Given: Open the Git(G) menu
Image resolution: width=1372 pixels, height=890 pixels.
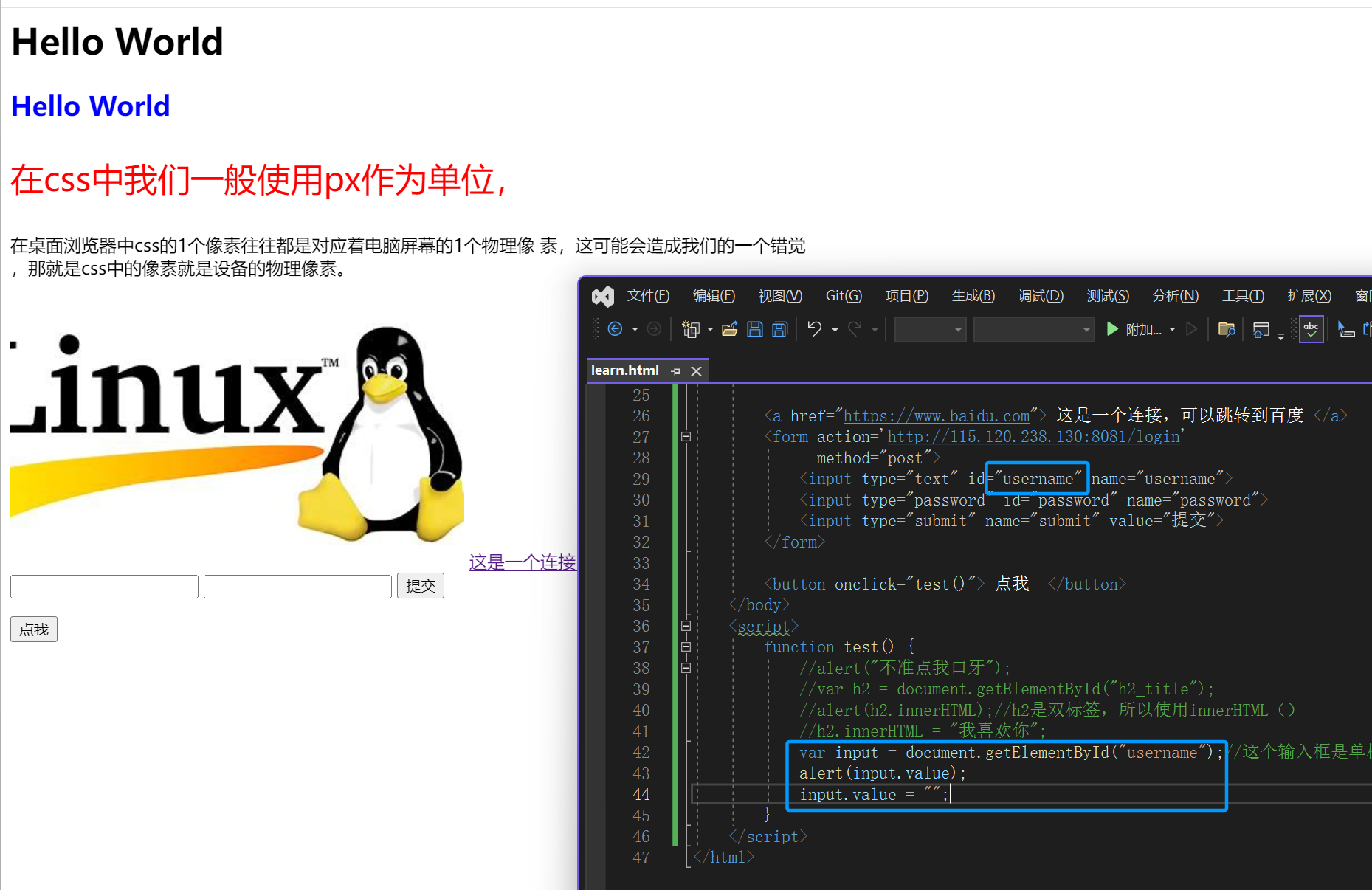Looking at the screenshot, I should click(x=844, y=296).
